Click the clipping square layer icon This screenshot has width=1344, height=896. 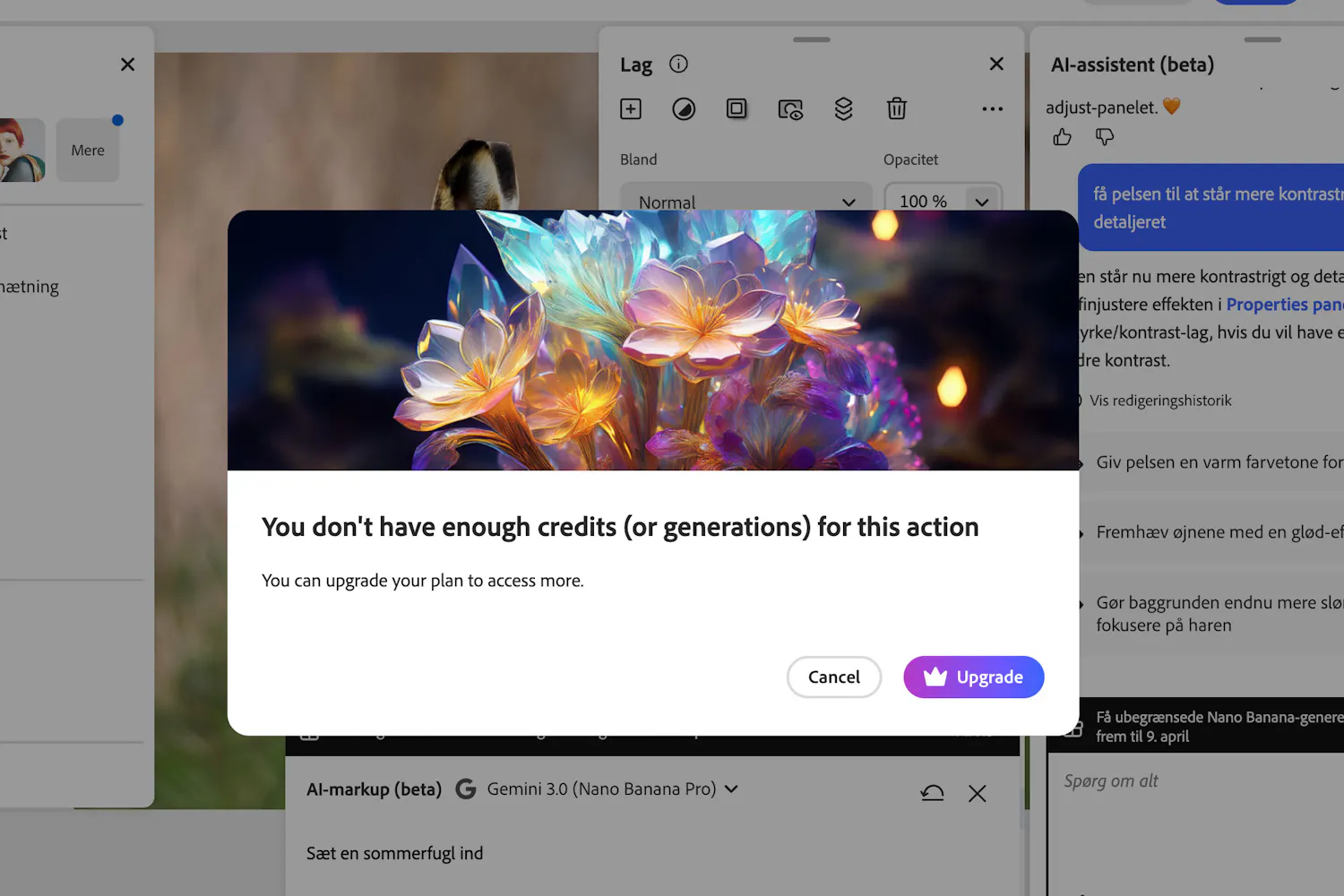point(737,109)
